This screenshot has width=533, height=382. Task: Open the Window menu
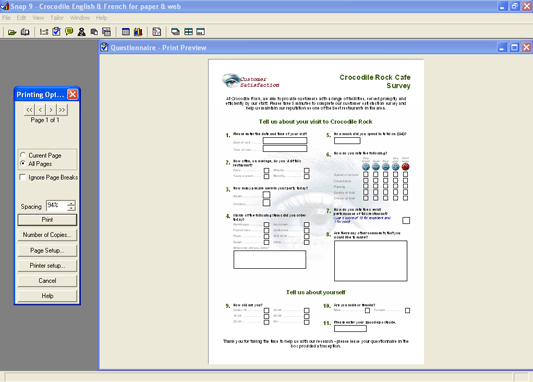[80, 18]
